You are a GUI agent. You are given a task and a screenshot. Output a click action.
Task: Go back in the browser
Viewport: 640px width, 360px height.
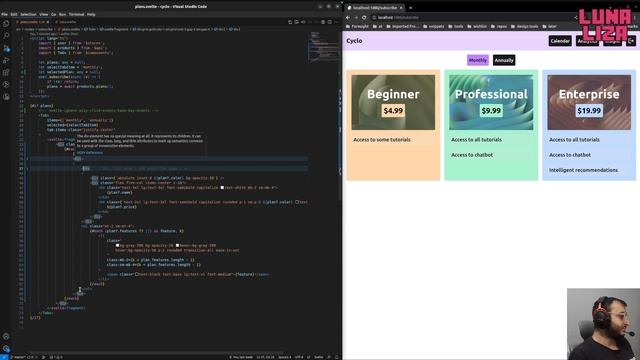[348, 18]
